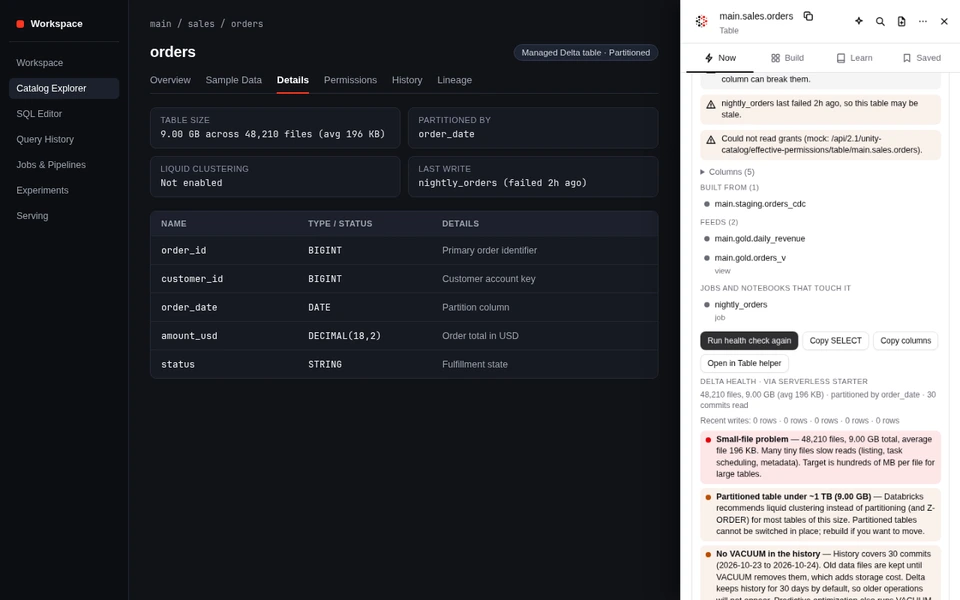This screenshot has width=960, height=600.
Task: Click 'main' in the breadcrumb path
Action: (x=160, y=24)
